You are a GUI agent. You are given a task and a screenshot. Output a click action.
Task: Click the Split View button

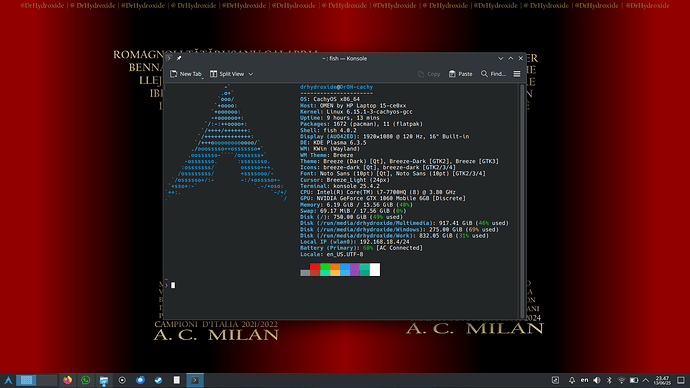pos(227,74)
